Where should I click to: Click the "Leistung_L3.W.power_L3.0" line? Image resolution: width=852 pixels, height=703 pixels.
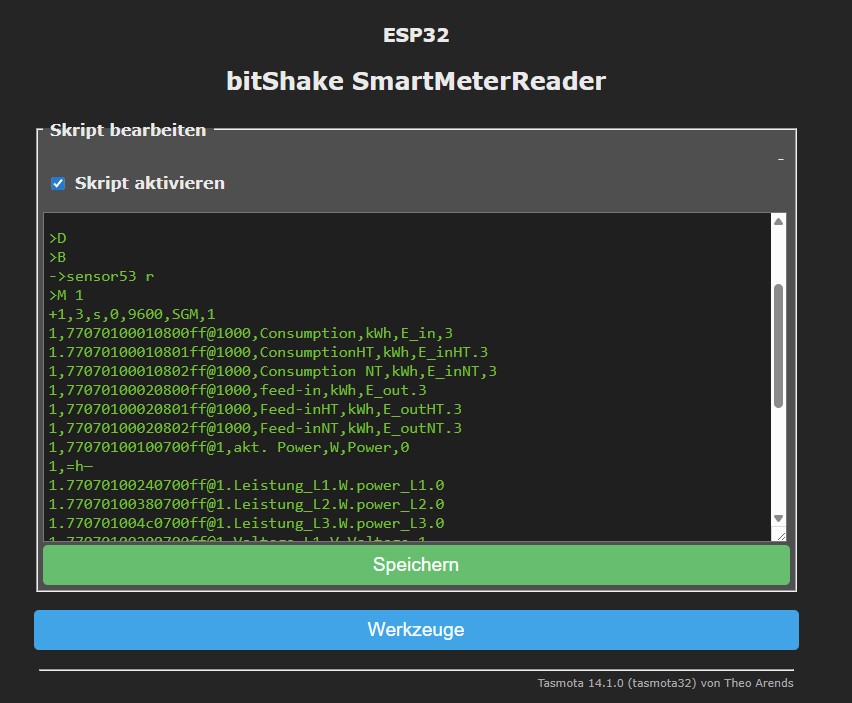[x=247, y=524]
